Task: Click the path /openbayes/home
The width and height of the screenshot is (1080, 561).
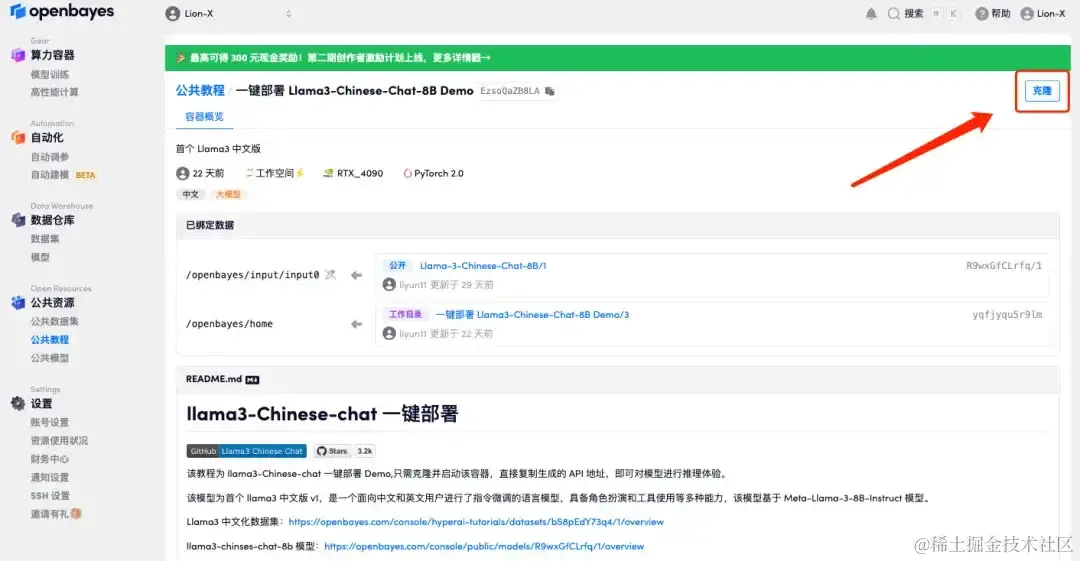Action: click(x=229, y=324)
